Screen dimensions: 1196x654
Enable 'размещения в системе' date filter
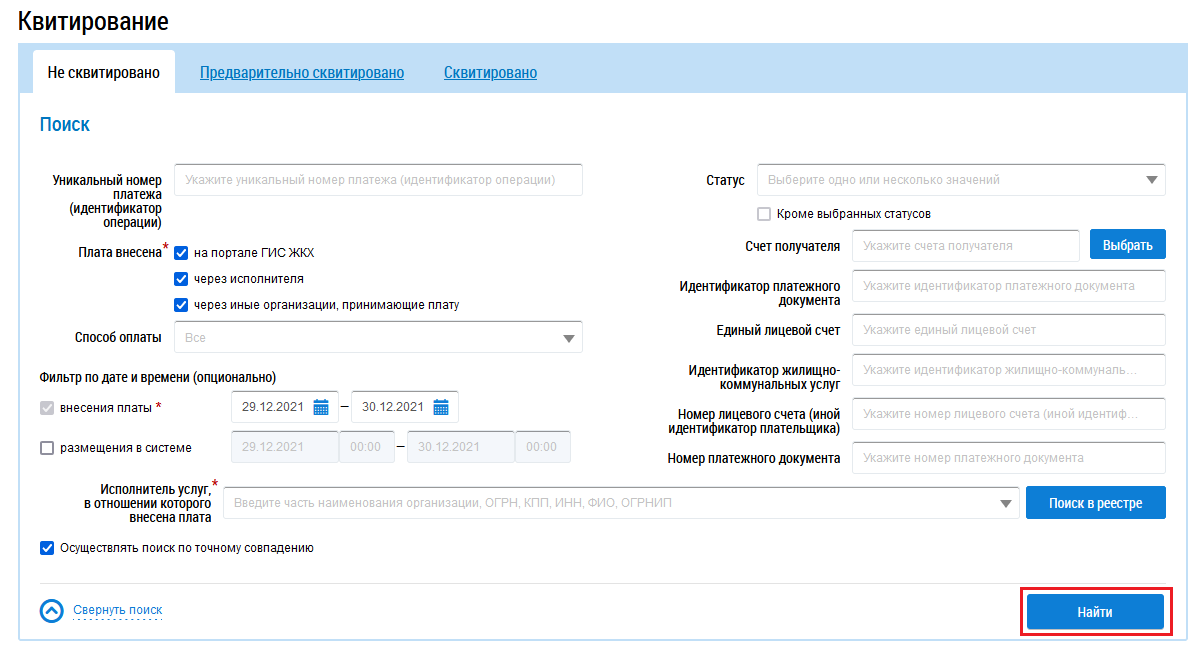[47, 448]
